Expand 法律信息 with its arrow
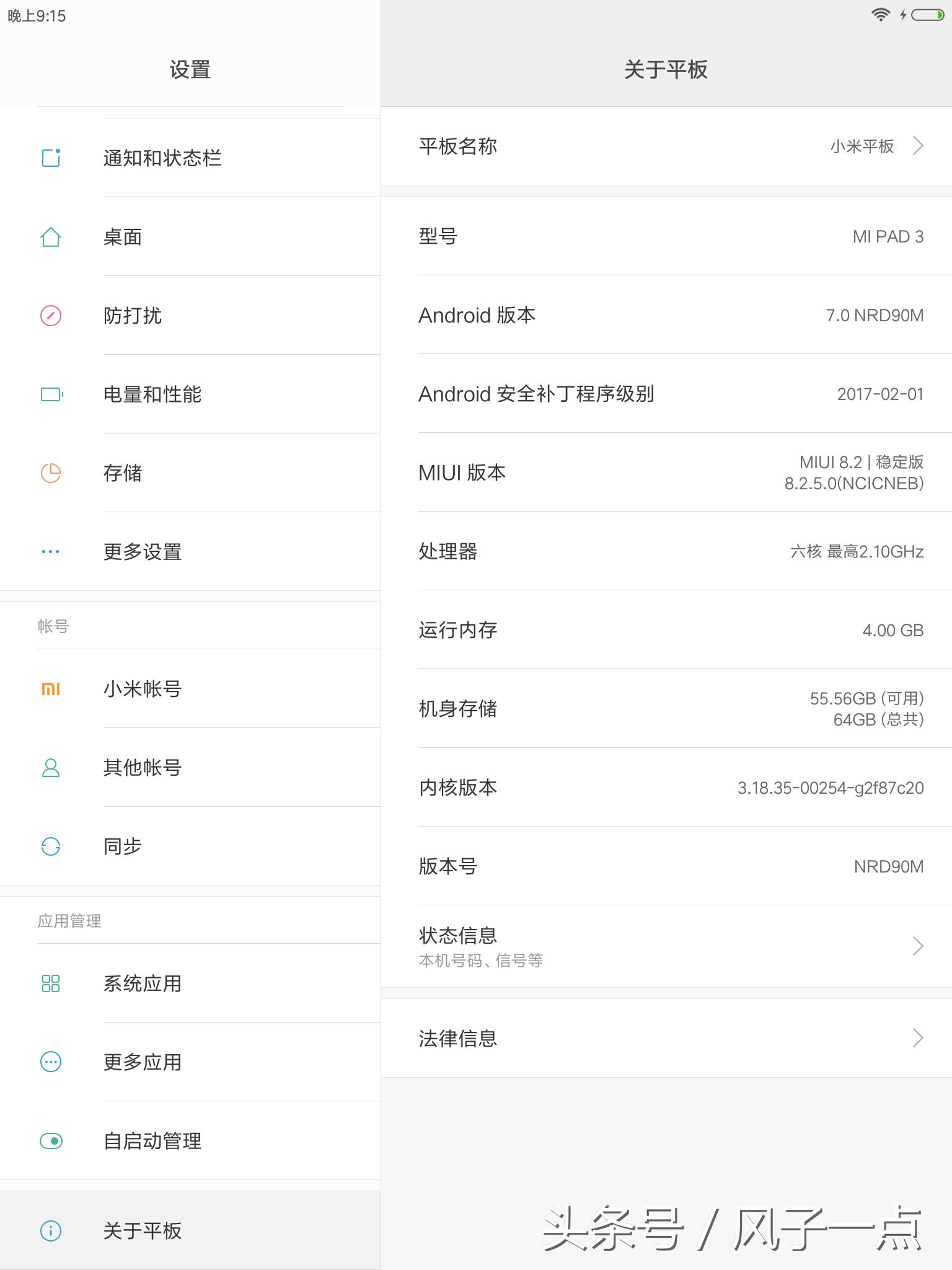The image size is (952, 1270). [x=917, y=1037]
